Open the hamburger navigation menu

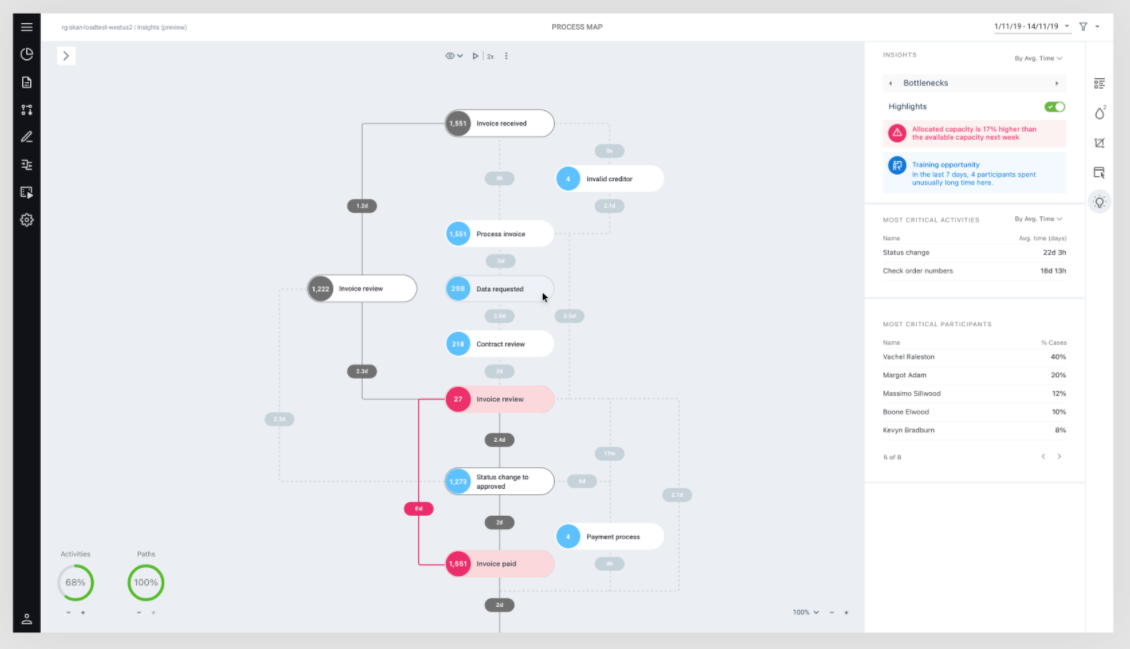(x=26, y=26)
